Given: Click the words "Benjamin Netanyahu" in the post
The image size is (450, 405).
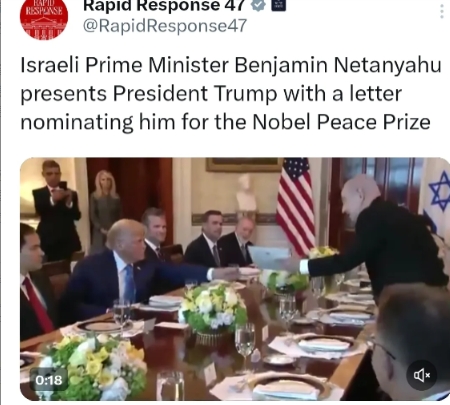Looking at the screenshot, I should click(338, 65).
